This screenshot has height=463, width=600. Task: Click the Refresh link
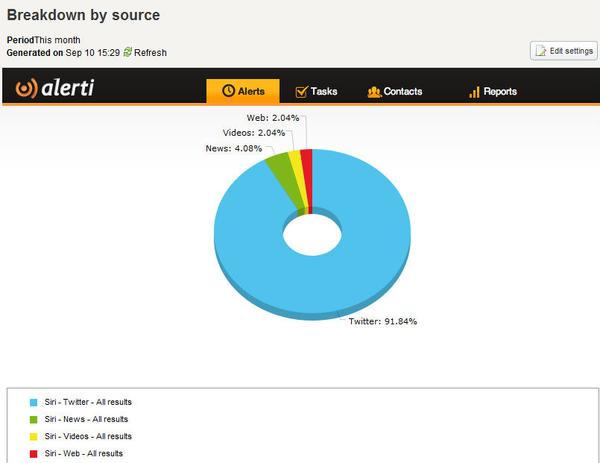(x=150, y=52)
